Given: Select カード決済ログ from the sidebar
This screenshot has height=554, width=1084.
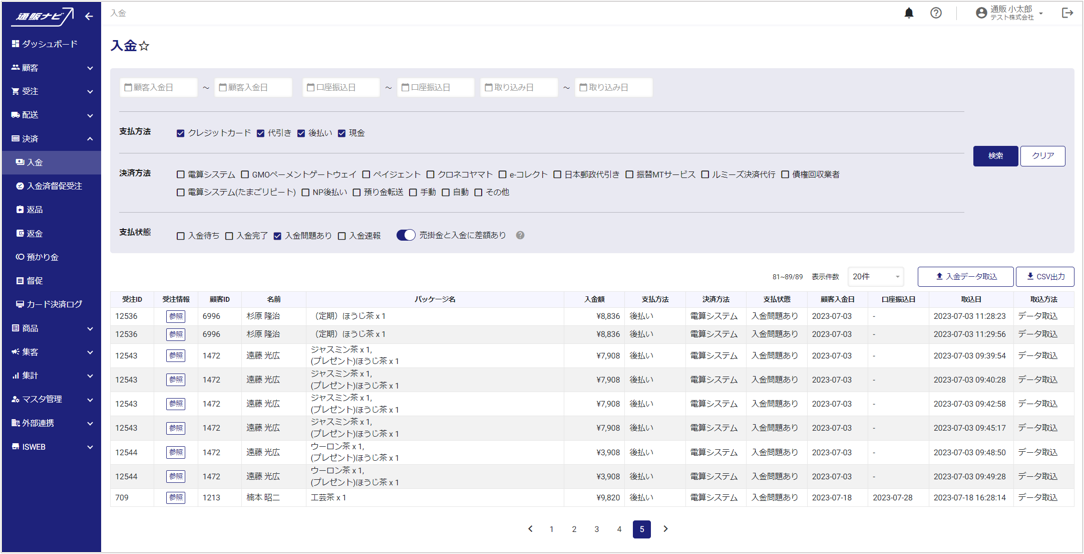Looking at the screenshot, I should coord(54,304).
